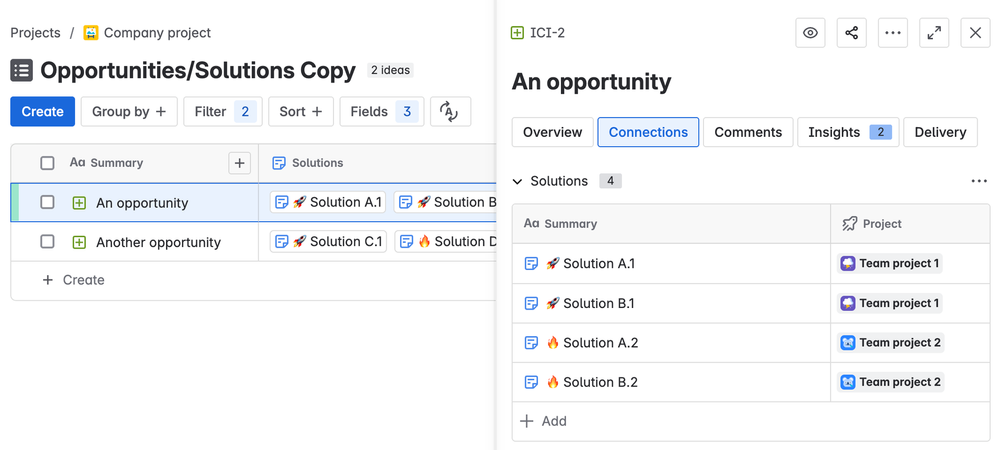Image resolution: width=999 pixels, height=450 pixels.
Task: Check the An opportunity row checkbox
Action: coord(47,203)
